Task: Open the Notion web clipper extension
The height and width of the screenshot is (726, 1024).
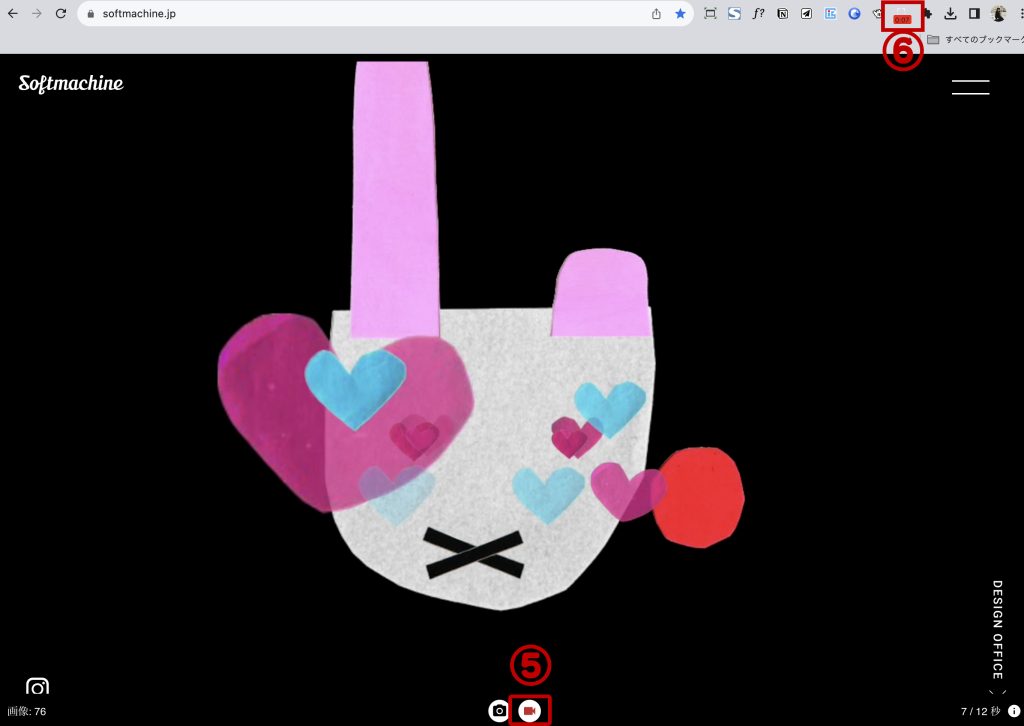Action: click(x=782, y=14)
